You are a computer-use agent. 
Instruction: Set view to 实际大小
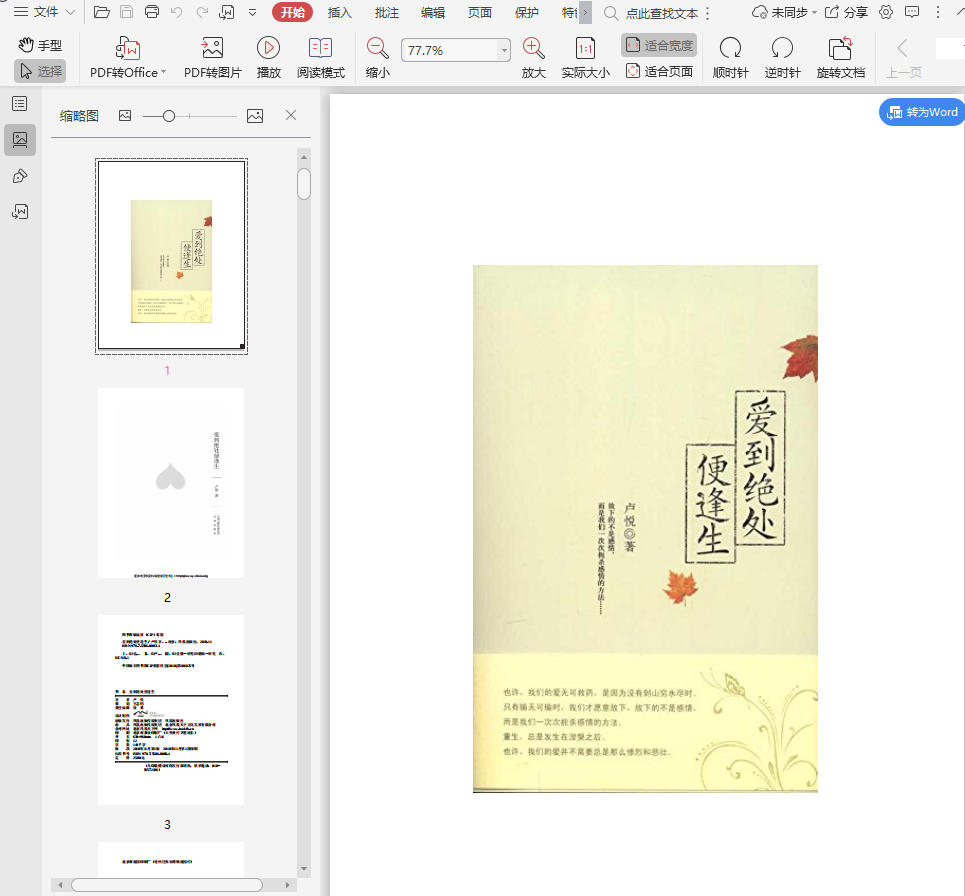[x=585, y=48]
